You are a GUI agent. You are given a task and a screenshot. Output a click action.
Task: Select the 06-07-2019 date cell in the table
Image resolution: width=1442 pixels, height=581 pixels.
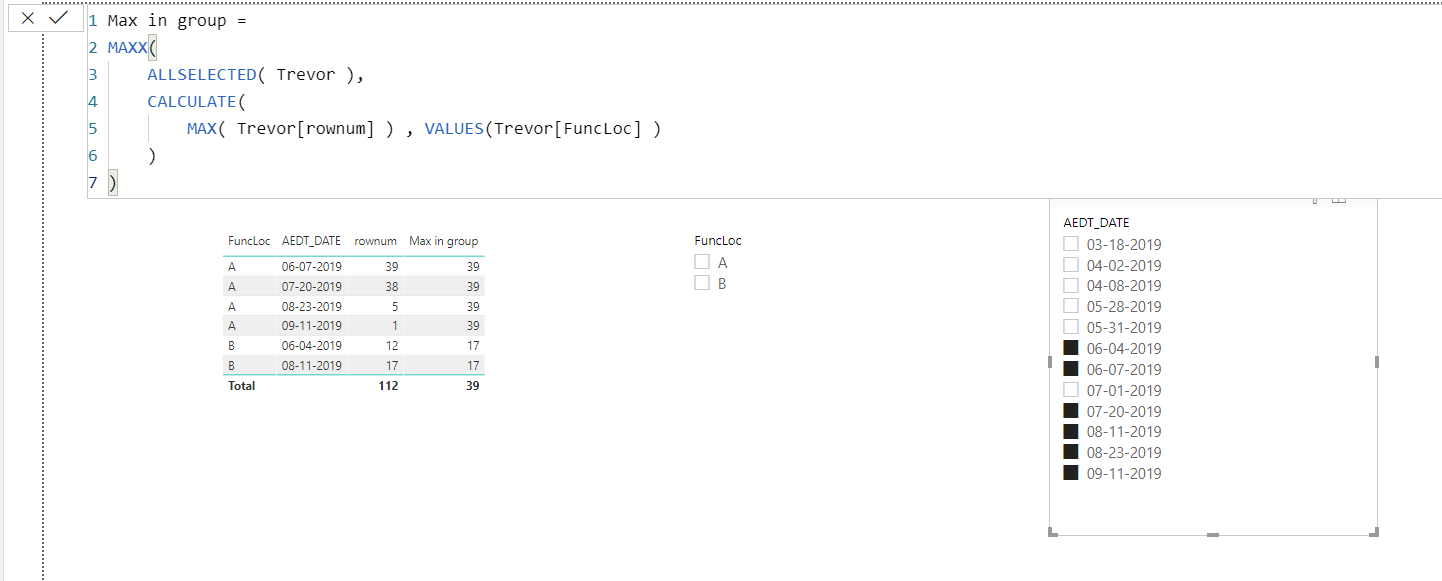point(312,267)
